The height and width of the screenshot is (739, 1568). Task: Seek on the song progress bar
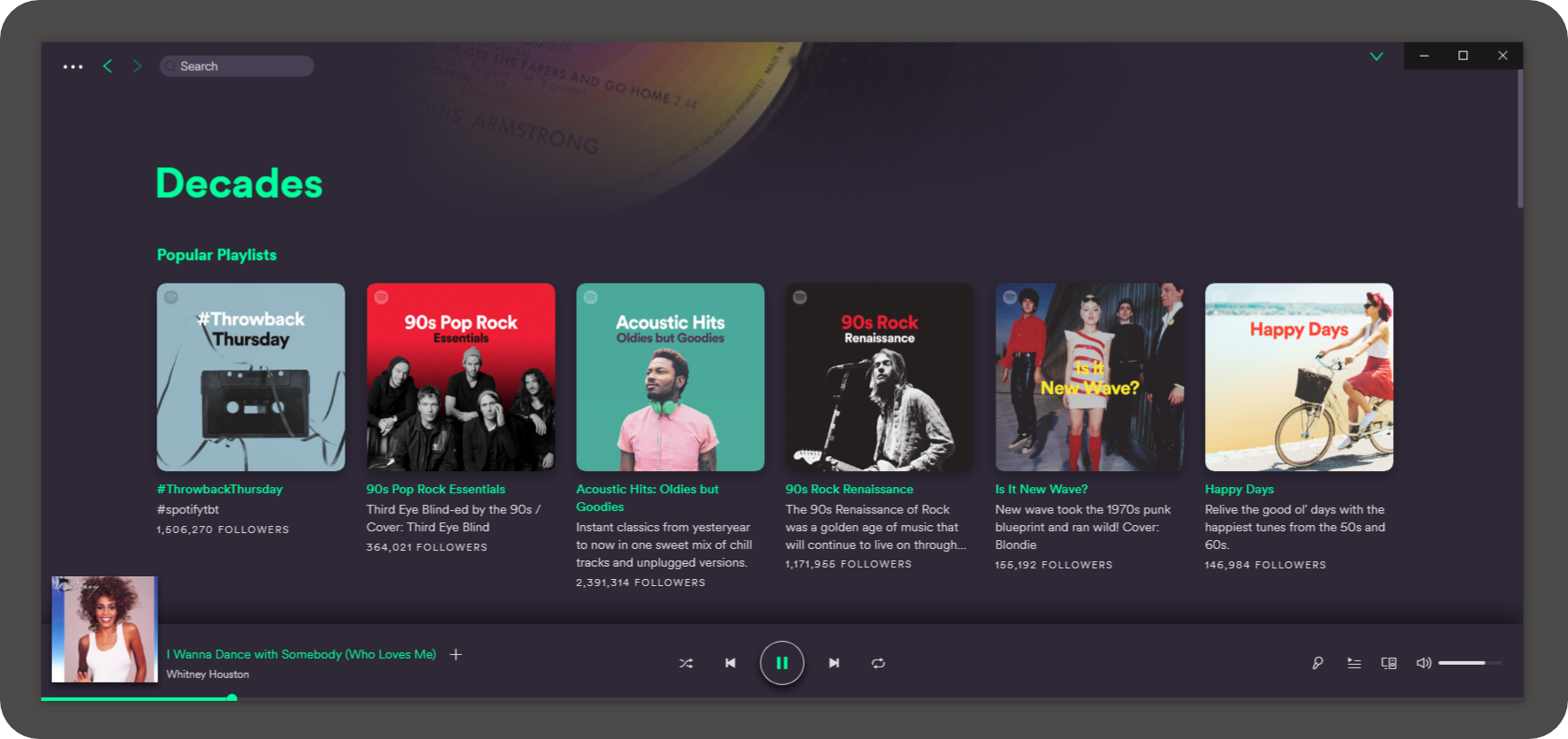coord(782,698)
